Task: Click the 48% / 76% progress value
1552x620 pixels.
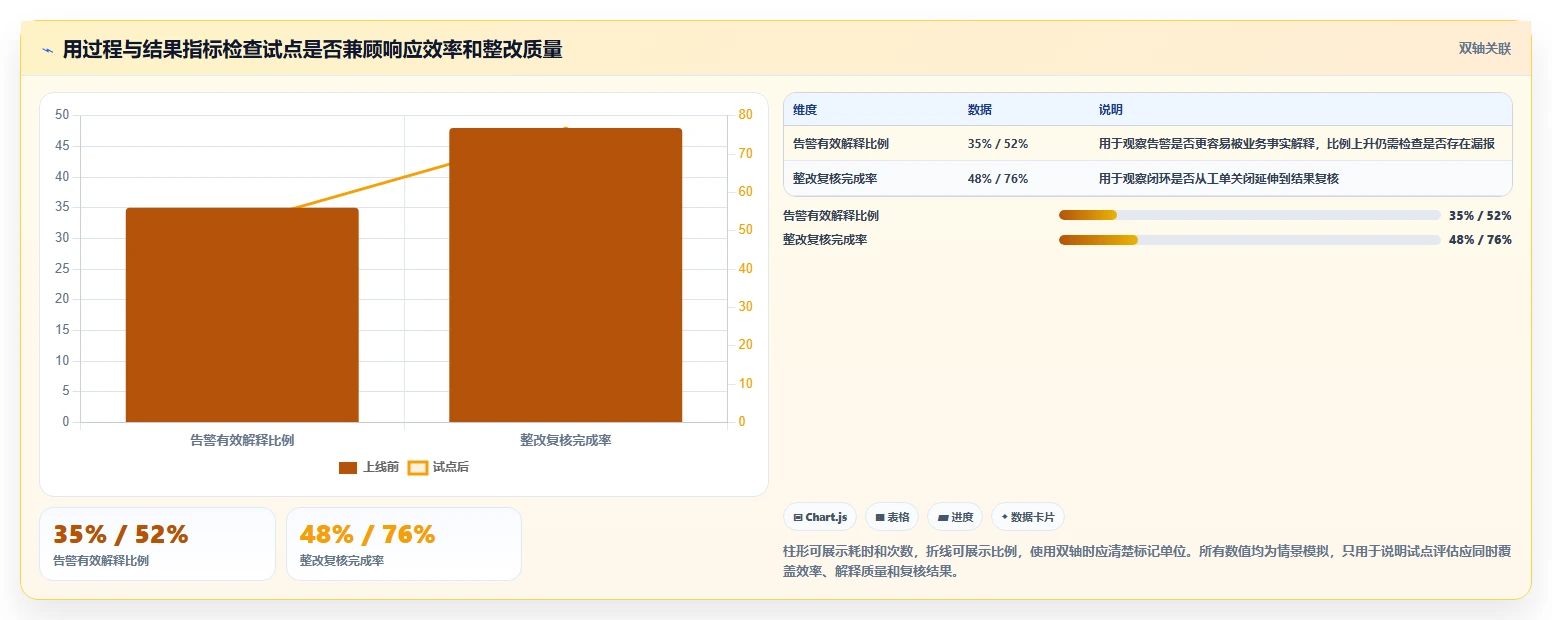Action: pyautogui.click(x=1480, y=240)
